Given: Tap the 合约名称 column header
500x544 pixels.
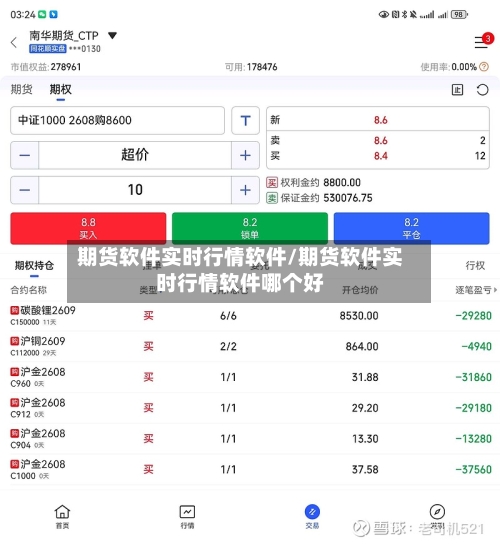Looking at the screenshot, I should pyautogui.click(x=28, y=290).
